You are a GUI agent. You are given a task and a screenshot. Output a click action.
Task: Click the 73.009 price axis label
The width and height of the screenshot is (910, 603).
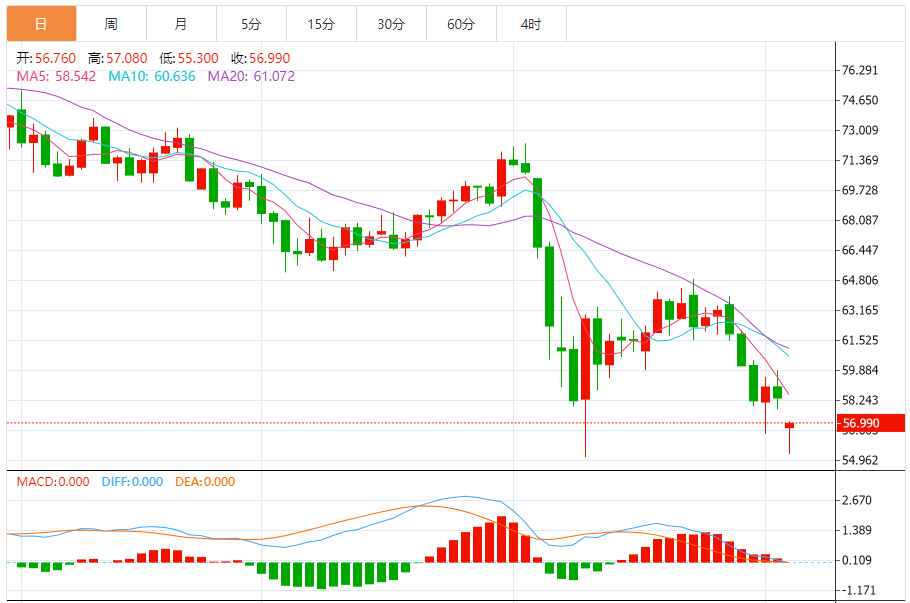pos(860,130)
